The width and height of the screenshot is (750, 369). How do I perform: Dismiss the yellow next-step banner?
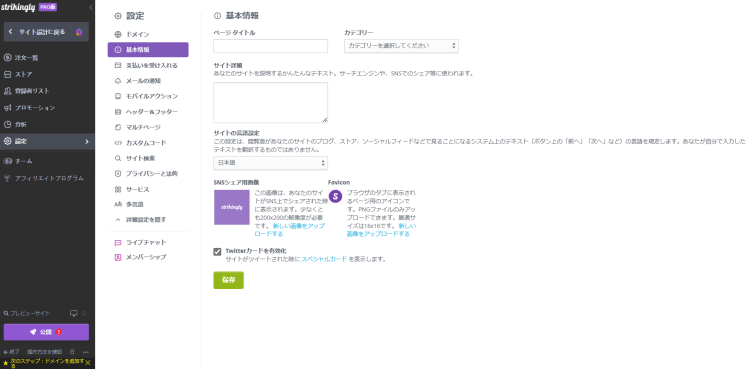(x=88, y=363)
